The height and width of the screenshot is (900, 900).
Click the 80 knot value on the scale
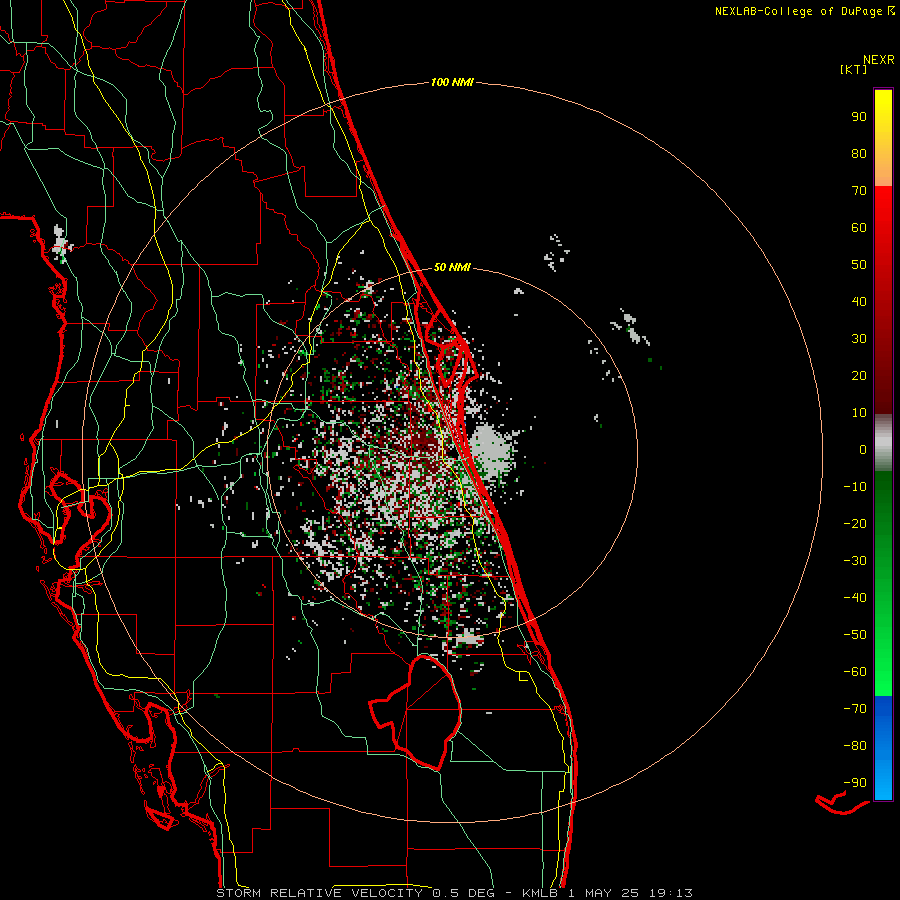pyautogui.click(x=859, y=153)
